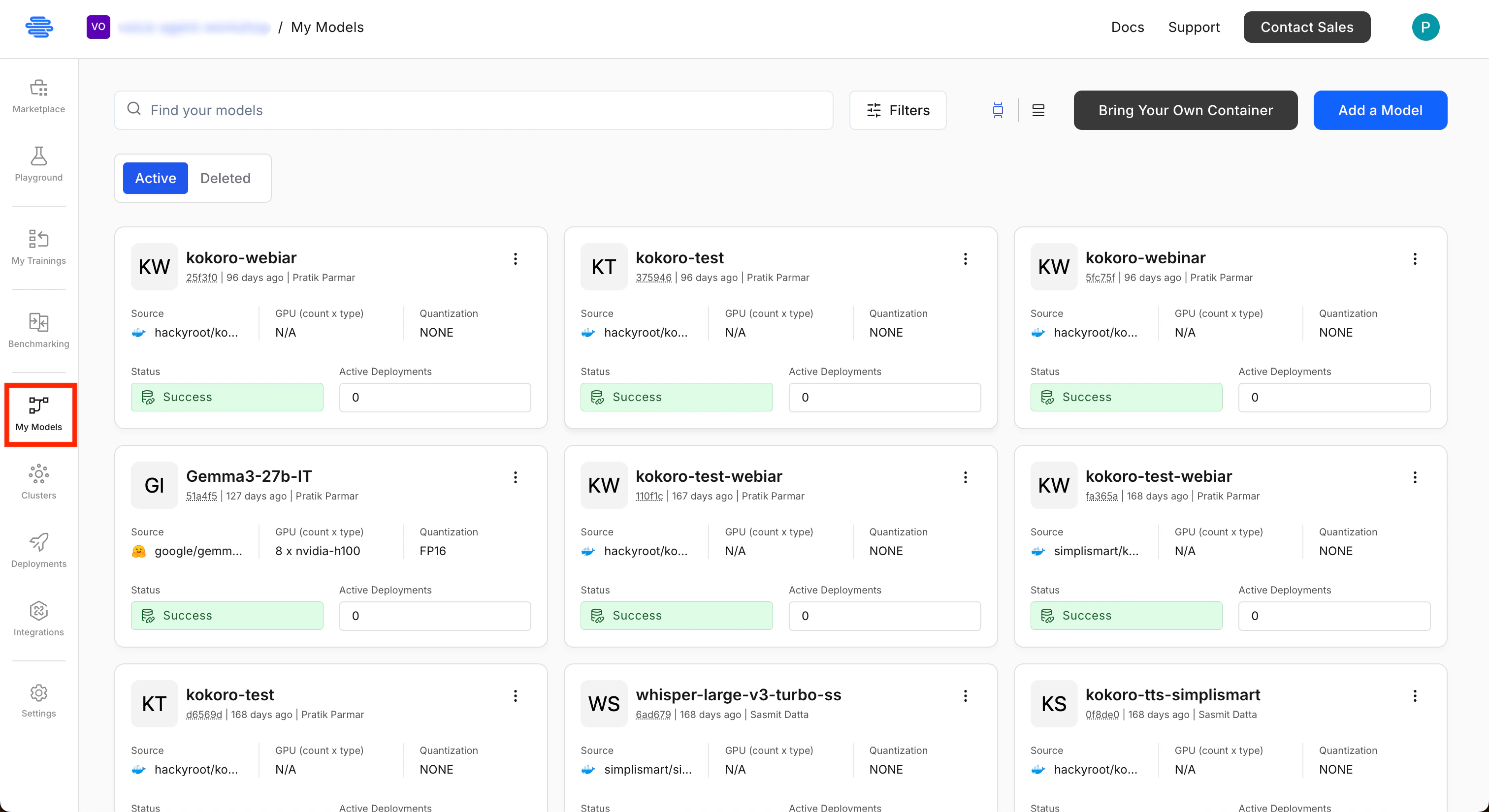This screenshot has width=1489, height=812.
Task: Open the P profile avatar
Action: point(1425,27)
